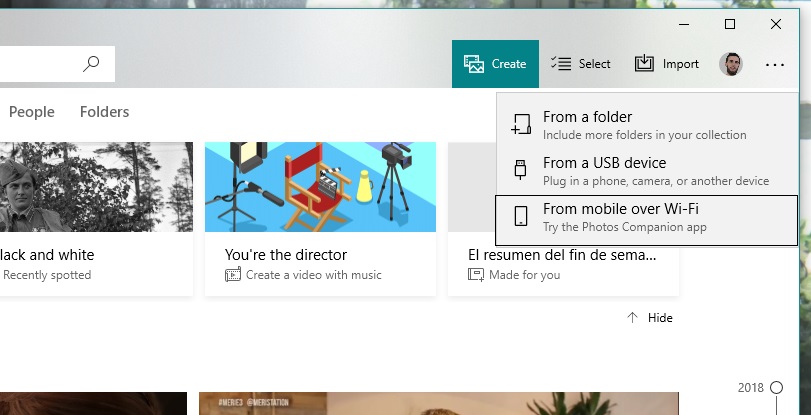Open El resumen del fin de semana card
811x415 pixels.
tap(563, 218)
